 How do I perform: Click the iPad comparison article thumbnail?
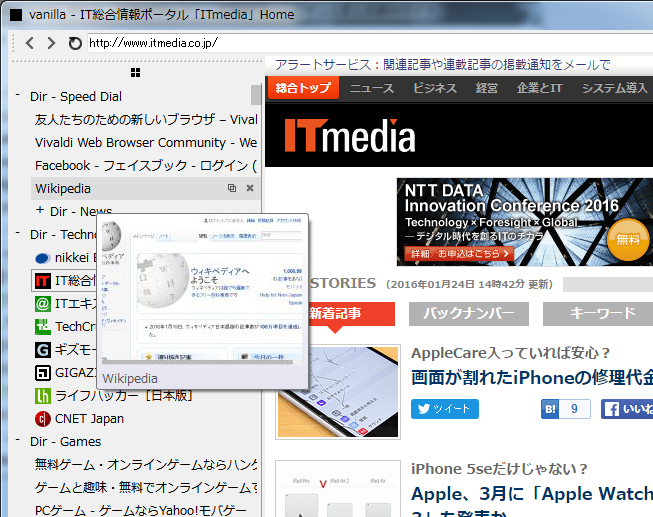pos(338,489)
